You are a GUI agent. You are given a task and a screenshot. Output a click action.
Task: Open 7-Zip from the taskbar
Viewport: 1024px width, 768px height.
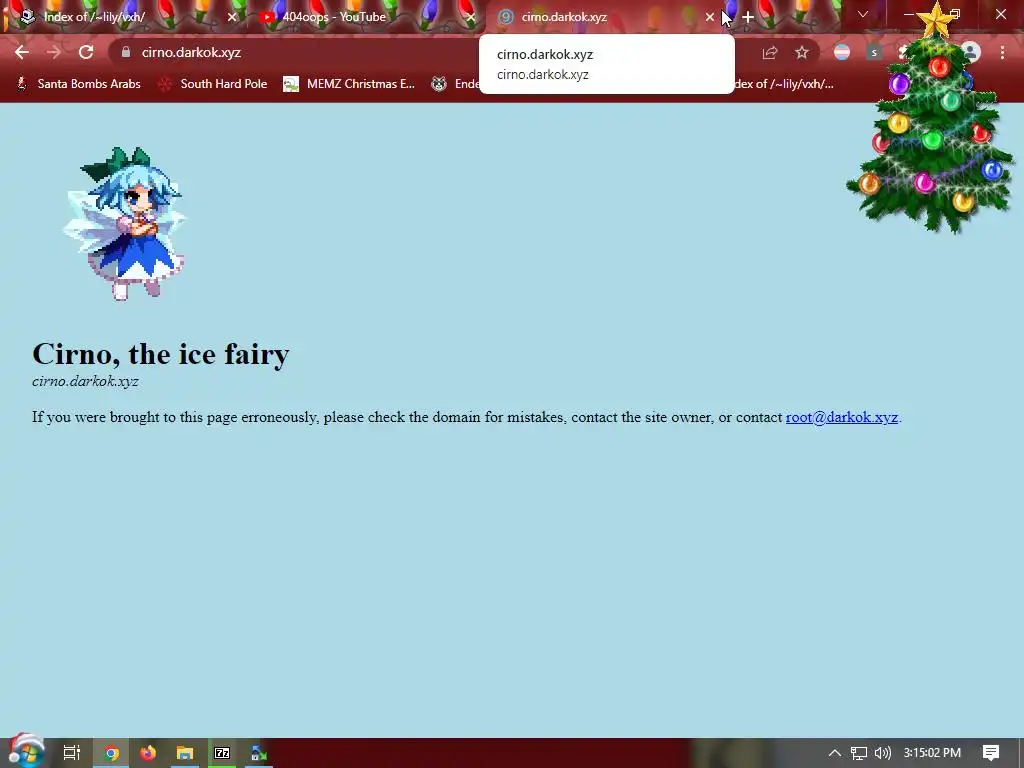point(222,753)
